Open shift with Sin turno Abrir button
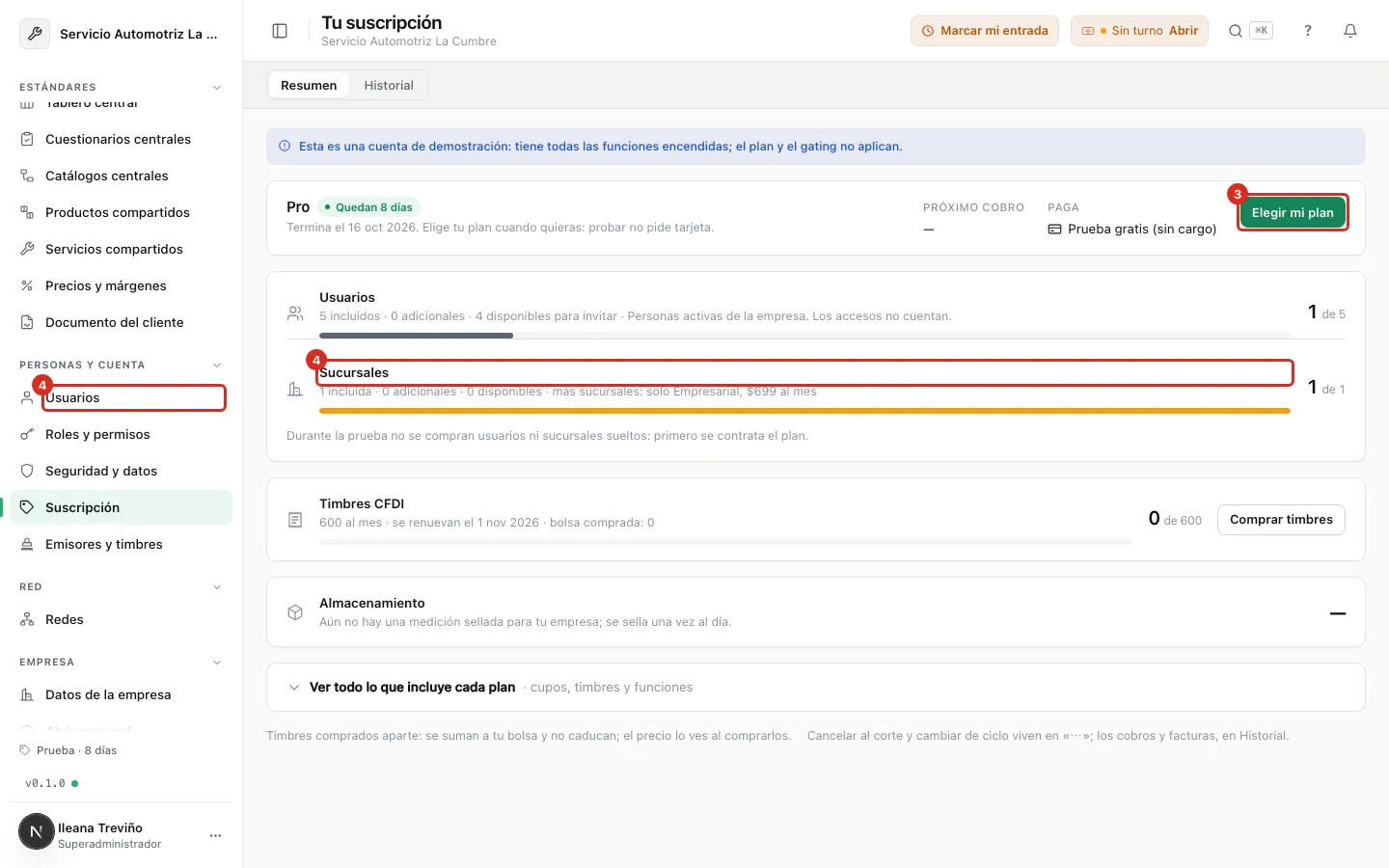1389x868 pixels. click(x=1139, y=31)
